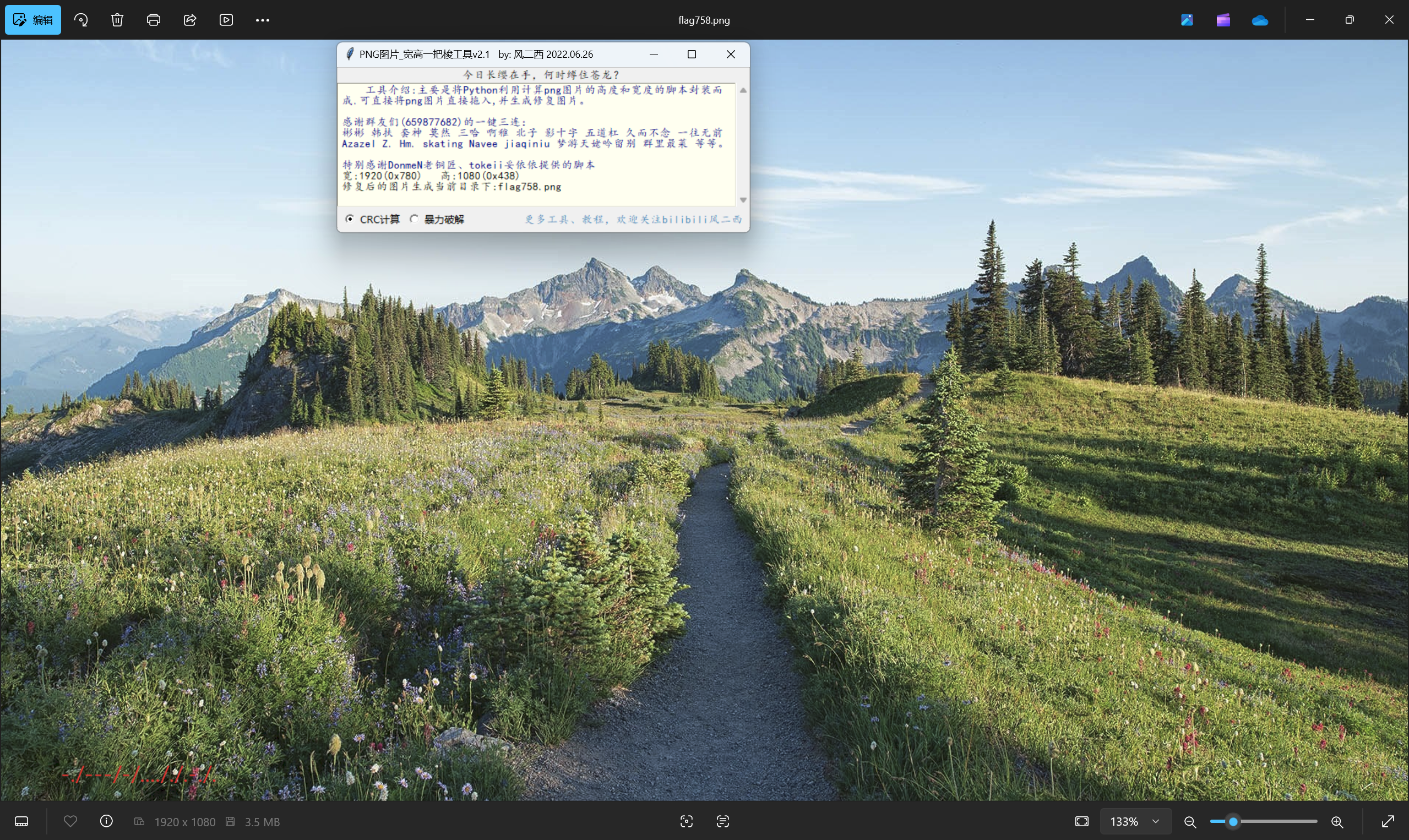
Task: Open file info with the info icon
Action: [106, 821]
